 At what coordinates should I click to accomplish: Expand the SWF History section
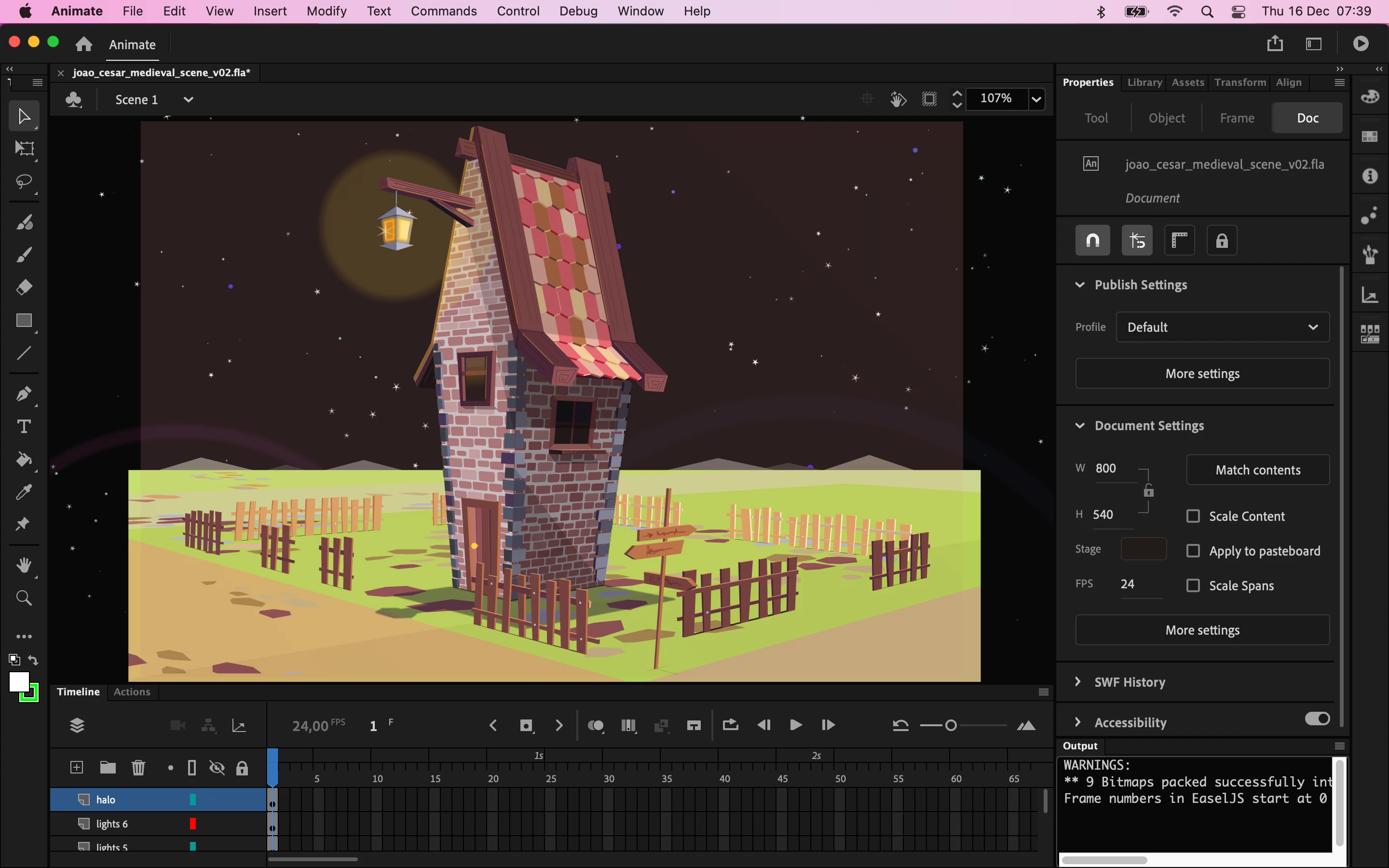(1078, 682)
